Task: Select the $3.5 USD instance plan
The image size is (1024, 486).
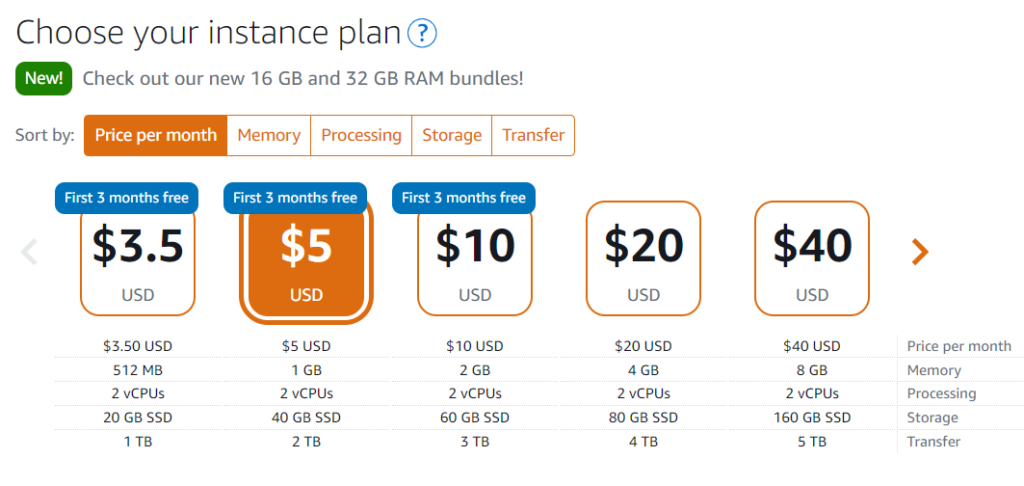Action: [x=138, y=260]
